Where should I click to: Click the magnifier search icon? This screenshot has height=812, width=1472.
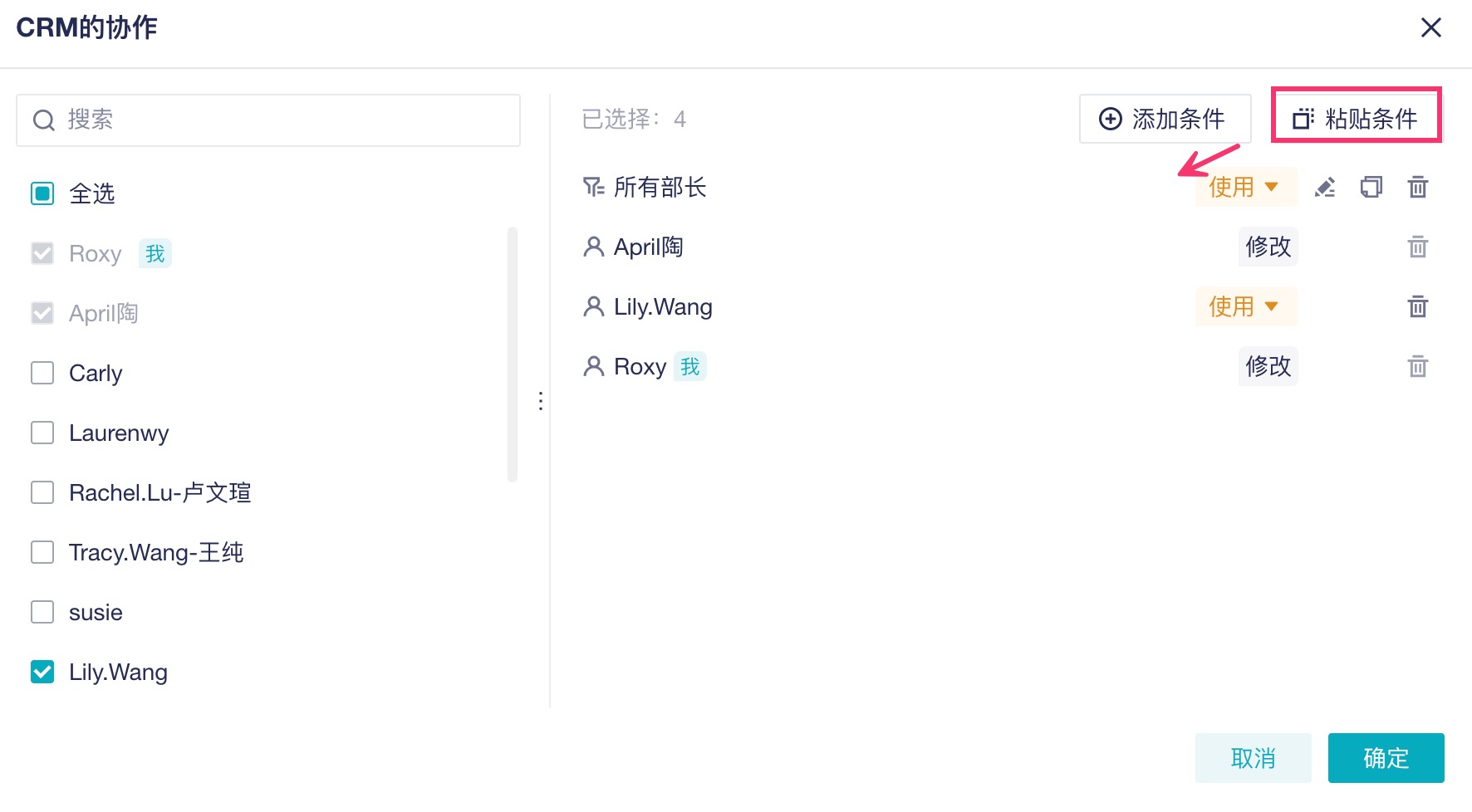point(43,120)
